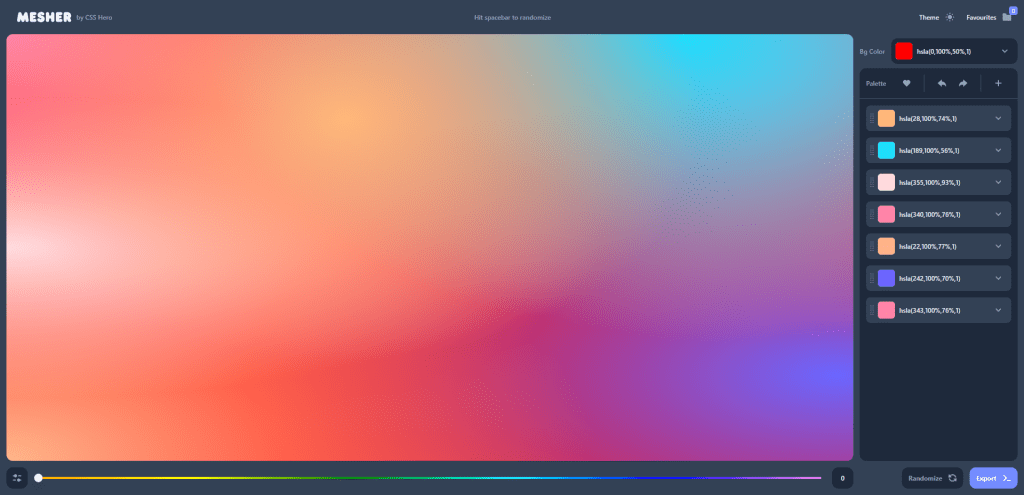Click the Favourites count badge
Image resolution: width=1024 pixels, height=495 pixels.
coord(1013,10)
